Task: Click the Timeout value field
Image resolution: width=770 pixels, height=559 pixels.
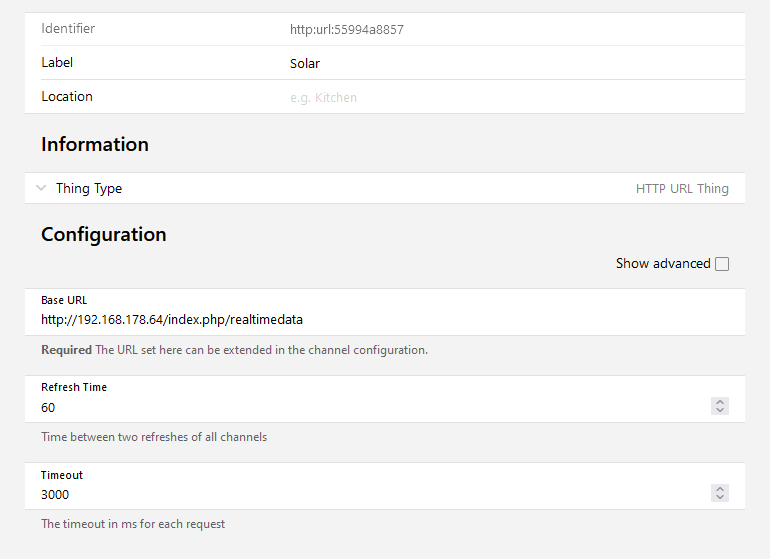Action: (370, 494)
